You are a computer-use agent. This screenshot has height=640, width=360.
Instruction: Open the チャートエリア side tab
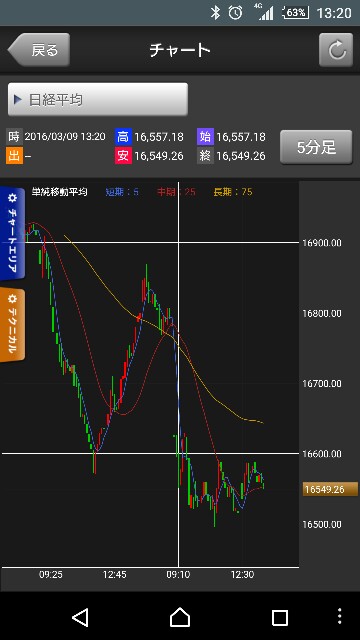(x=12, y=234)
